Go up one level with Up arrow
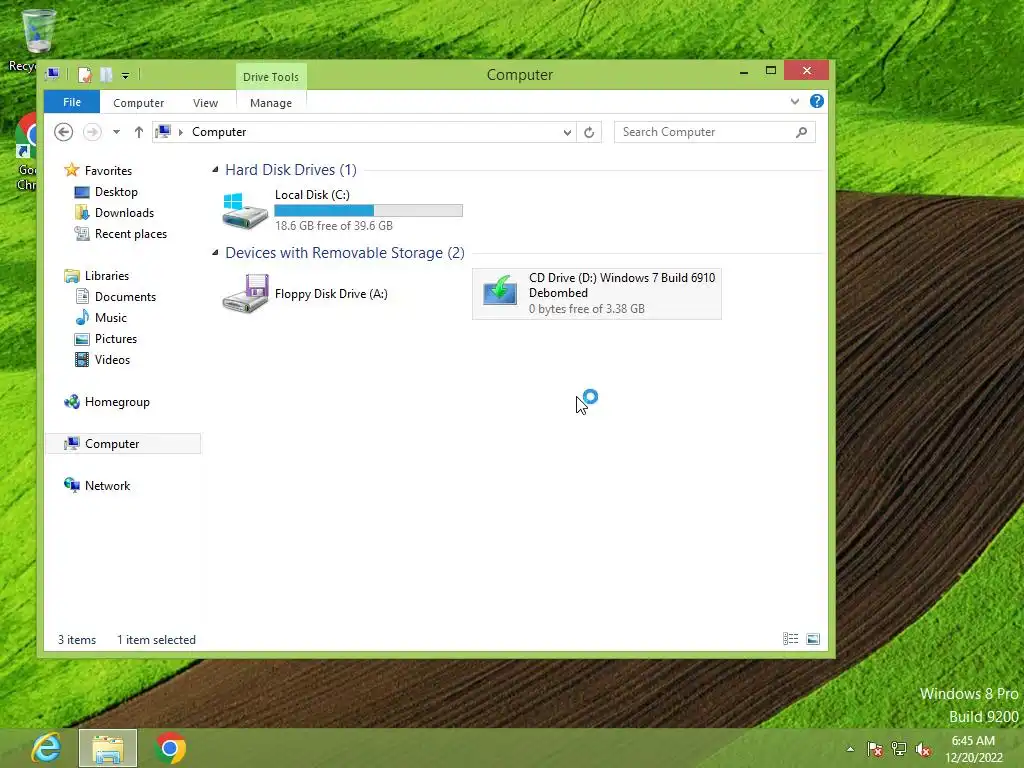Screen dimensions: 1024x768 click(x=138, y=132)
